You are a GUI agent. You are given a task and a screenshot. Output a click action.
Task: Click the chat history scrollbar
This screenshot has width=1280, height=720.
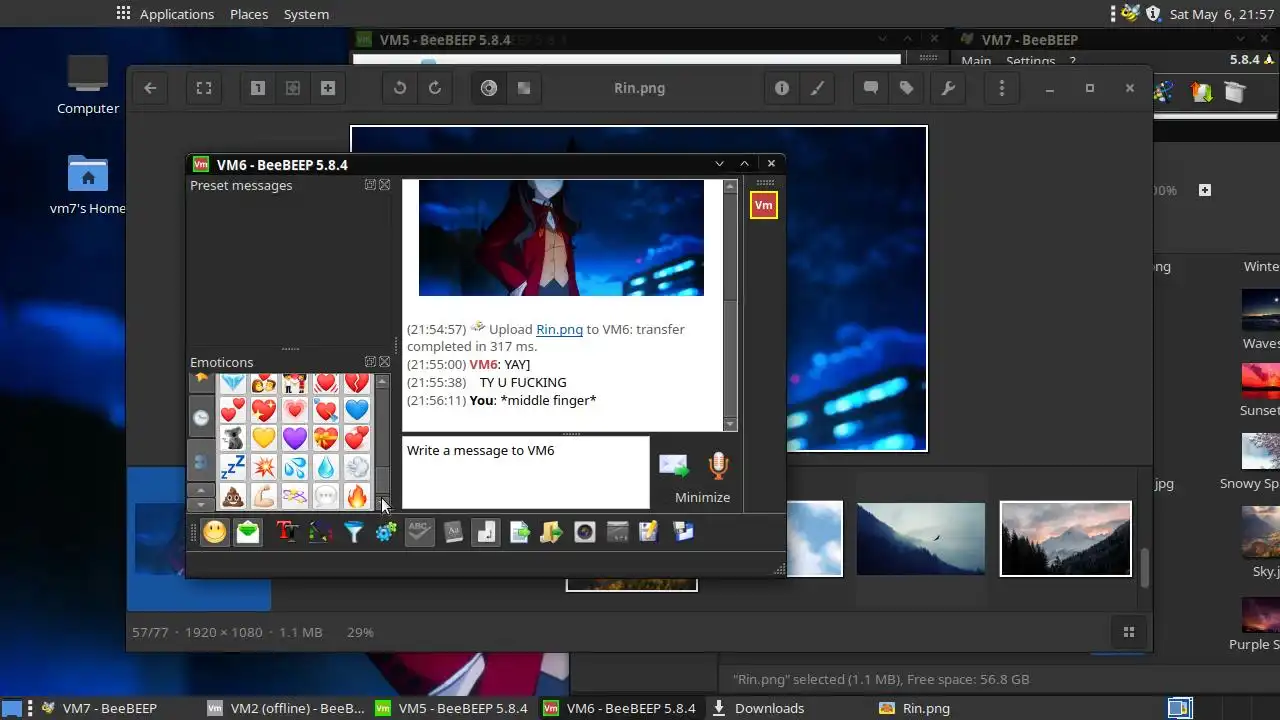pos(730,306)
